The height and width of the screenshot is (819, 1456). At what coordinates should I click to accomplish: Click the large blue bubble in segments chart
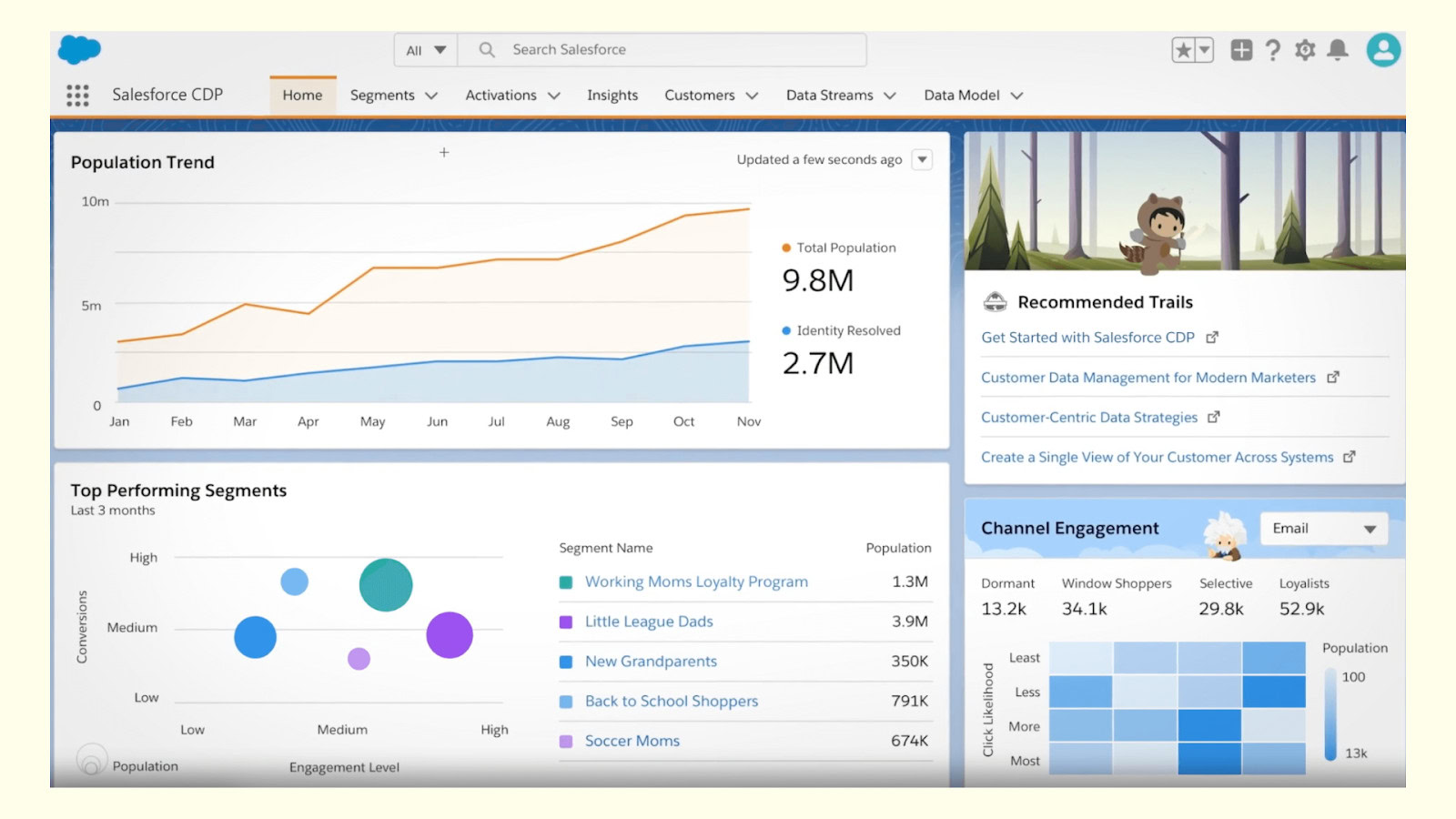(255, 637)
